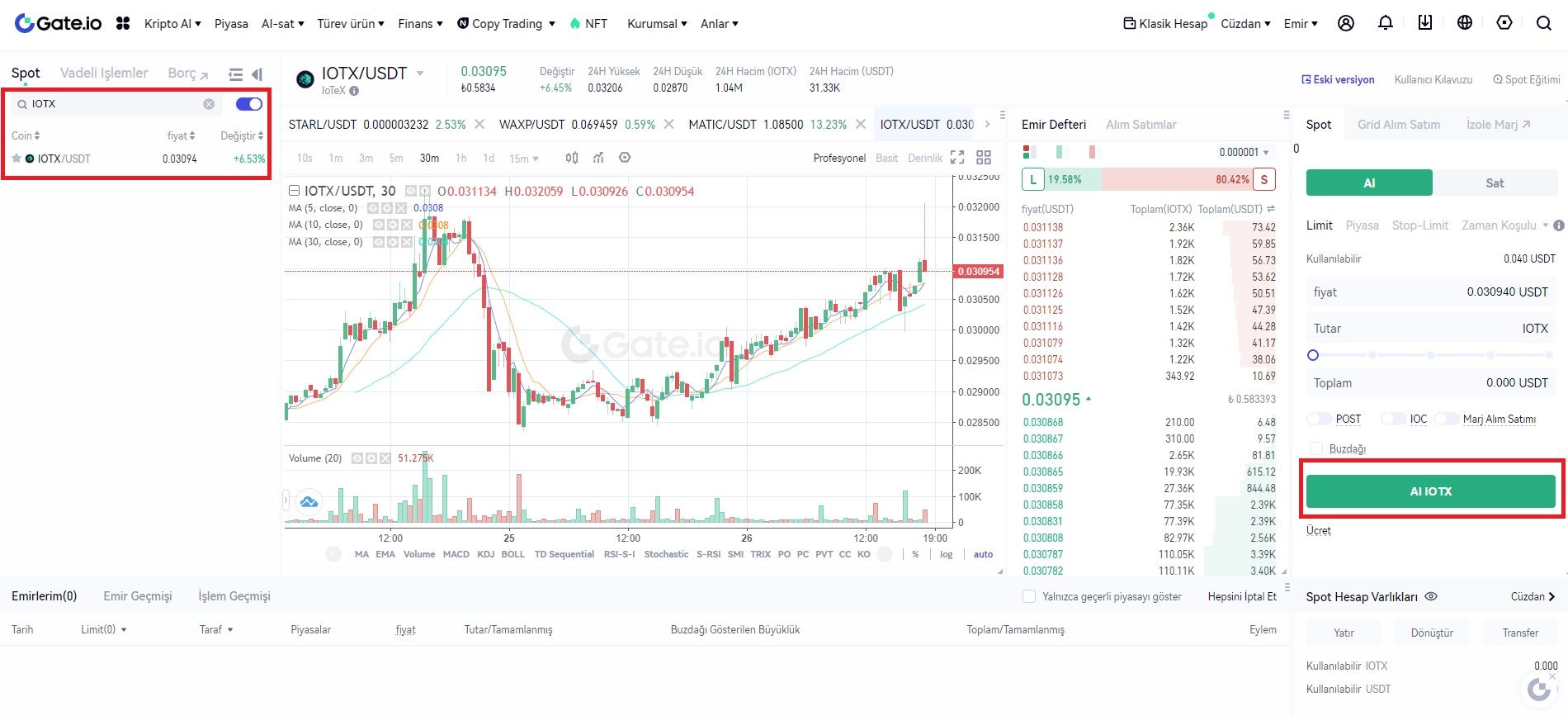The image size is (1568, 716).
Task: Enable the Marj Alım Satımı toggle
Action: [1446, 420]
